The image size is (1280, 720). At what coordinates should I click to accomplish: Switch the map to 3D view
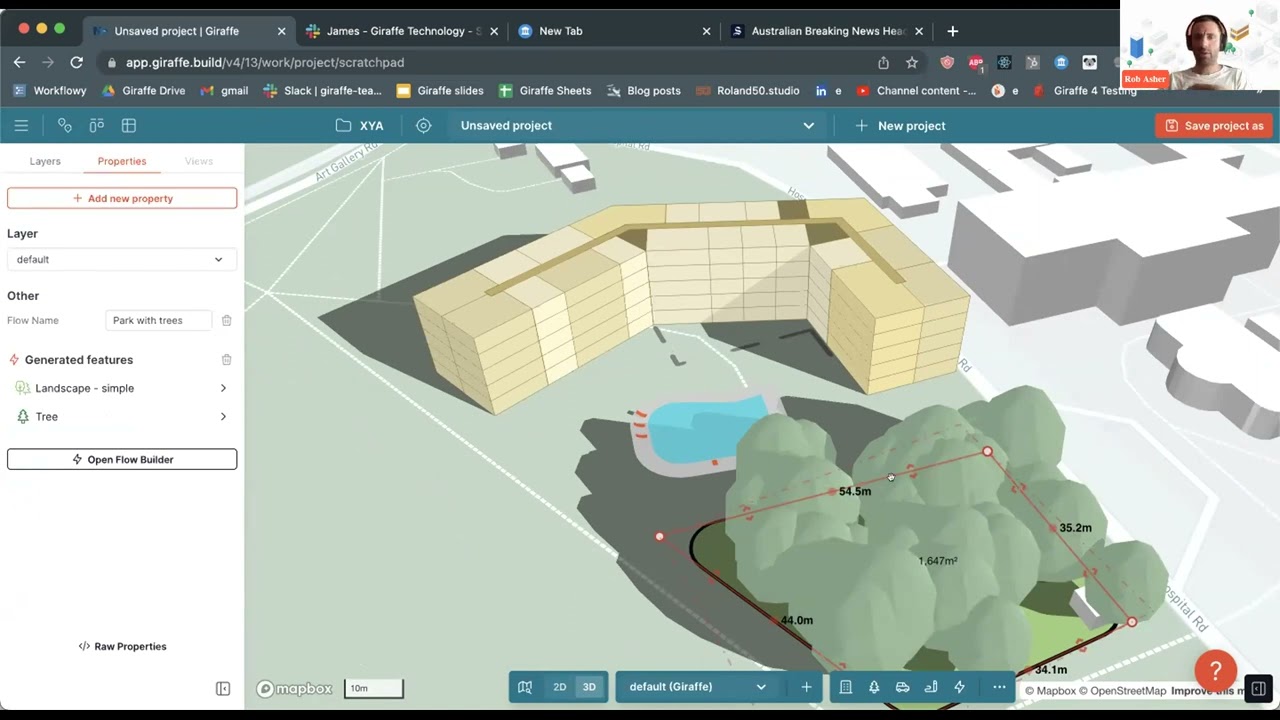click(589, 687)
